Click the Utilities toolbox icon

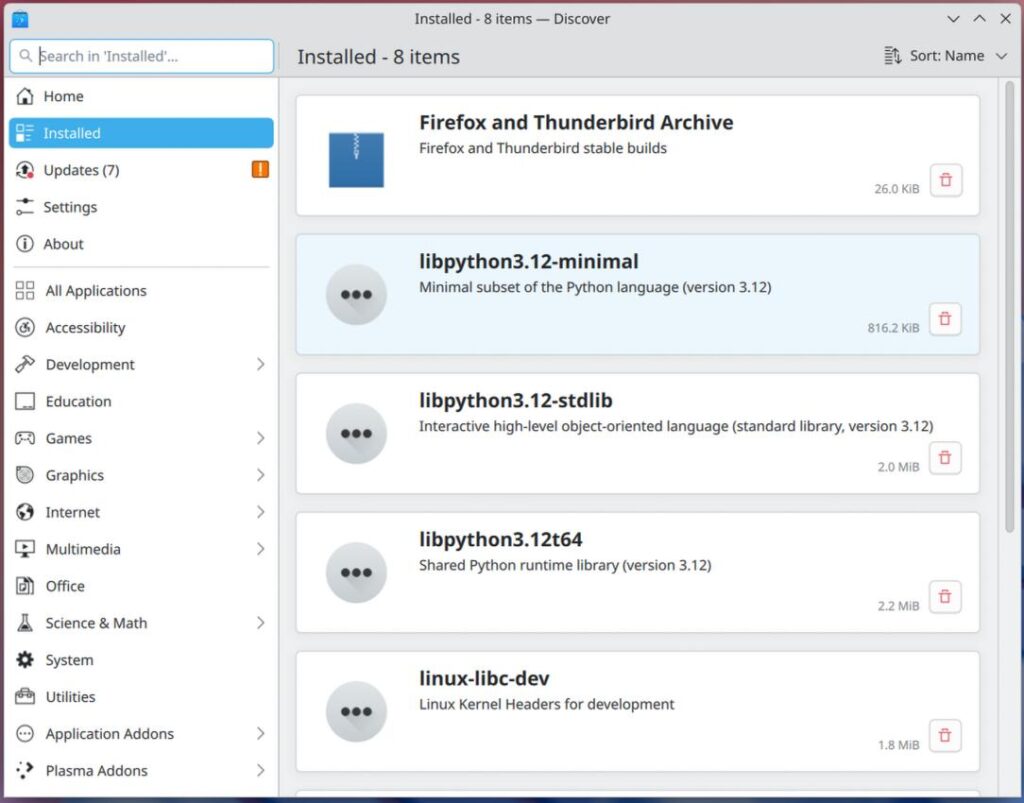[25, 697]
